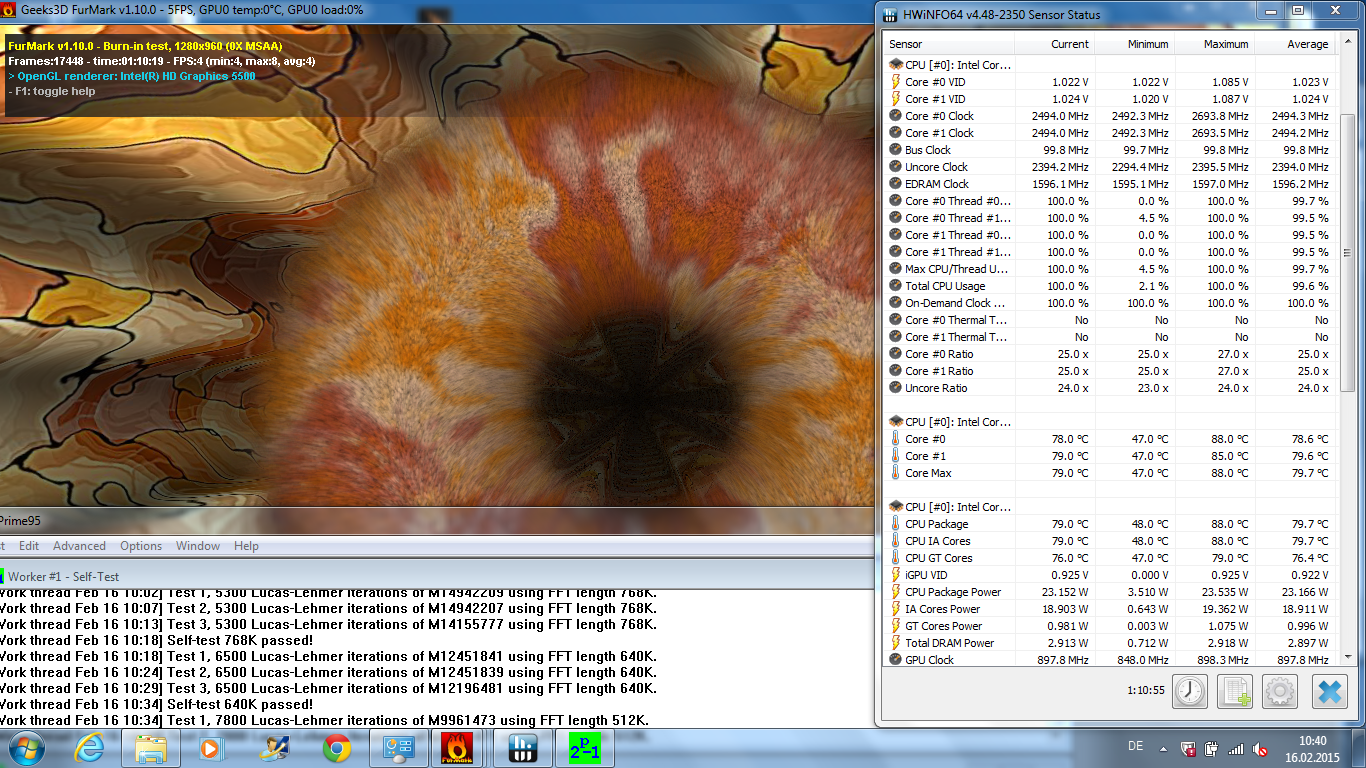
Task: Open the Window menu in Prime95
Action: pyautogui.click(x=198, y=546)
